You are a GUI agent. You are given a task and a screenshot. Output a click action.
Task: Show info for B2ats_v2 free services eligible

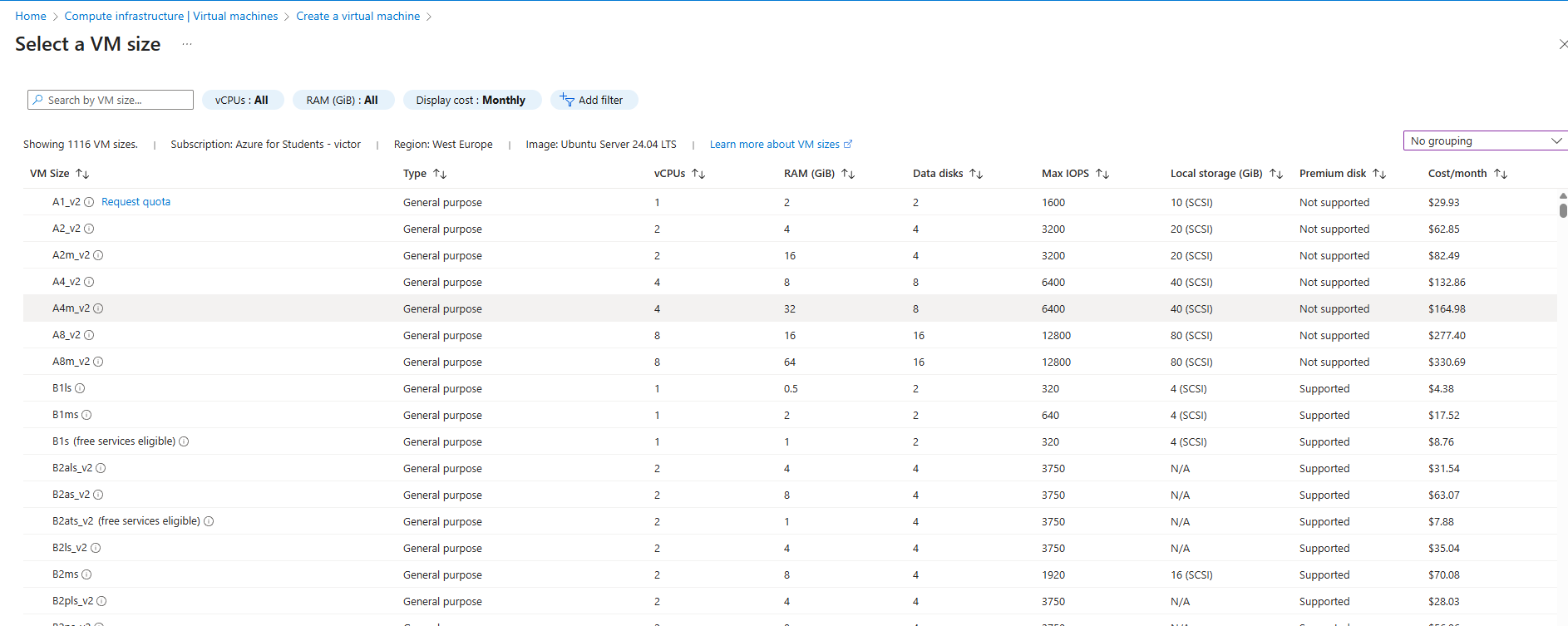click(x=209, y=521)
